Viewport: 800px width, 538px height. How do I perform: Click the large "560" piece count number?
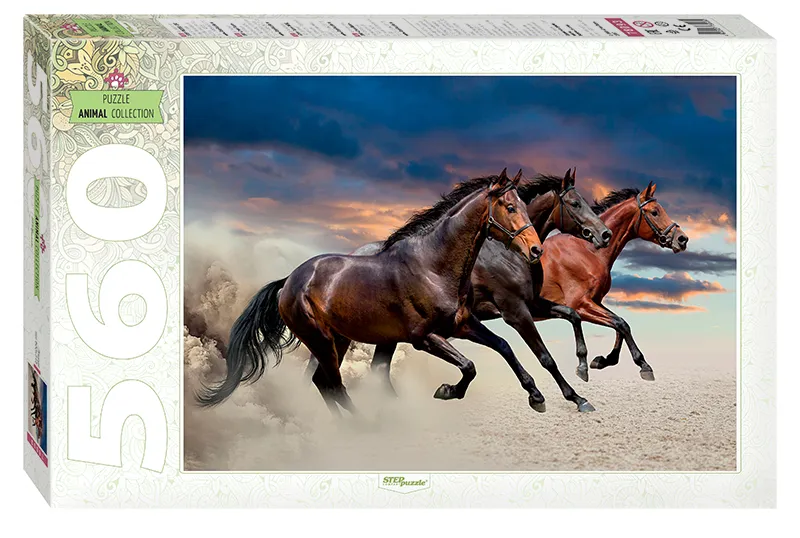[118, 308]
